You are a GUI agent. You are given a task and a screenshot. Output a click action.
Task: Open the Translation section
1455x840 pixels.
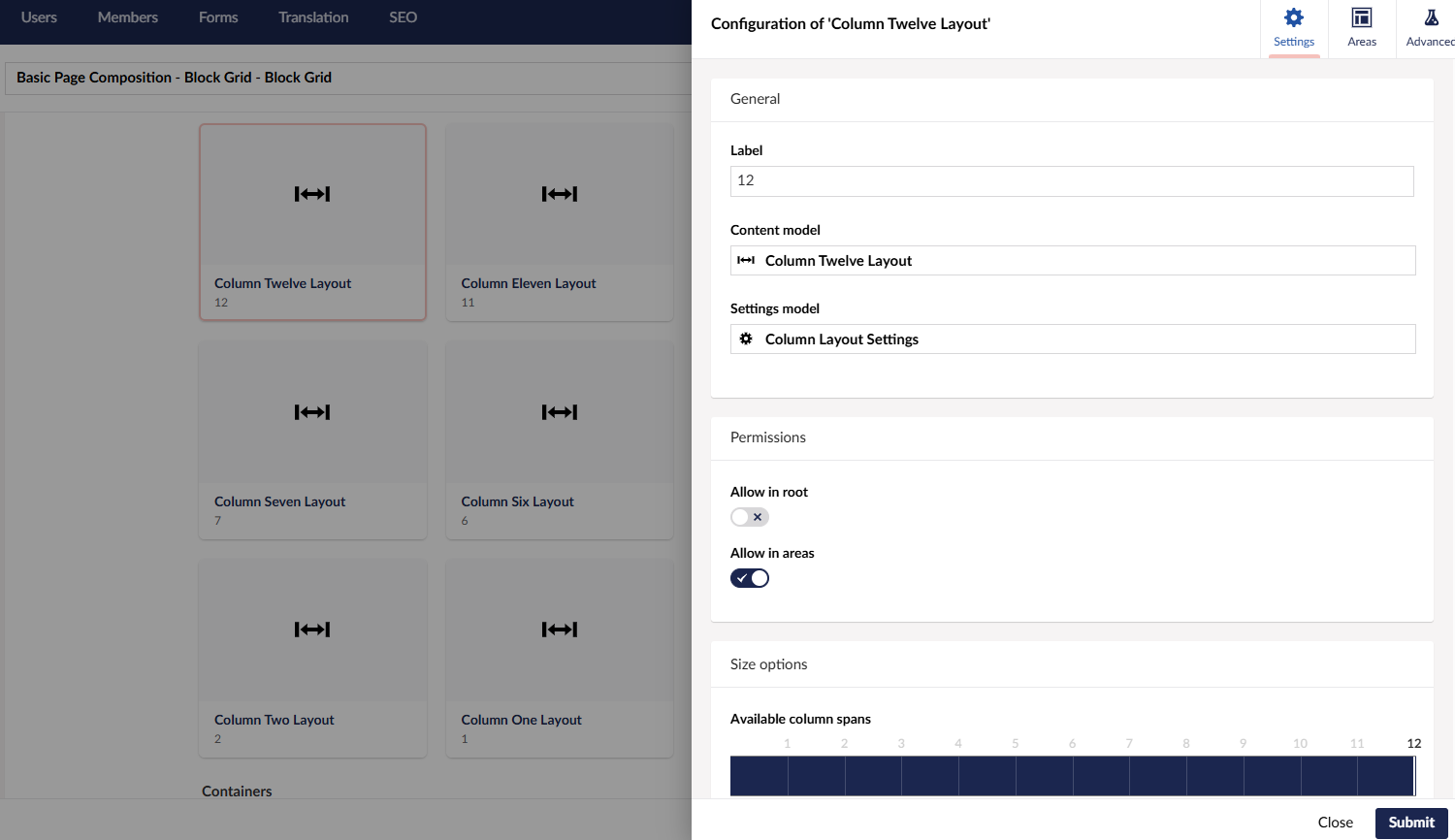(x=313, y=17)
